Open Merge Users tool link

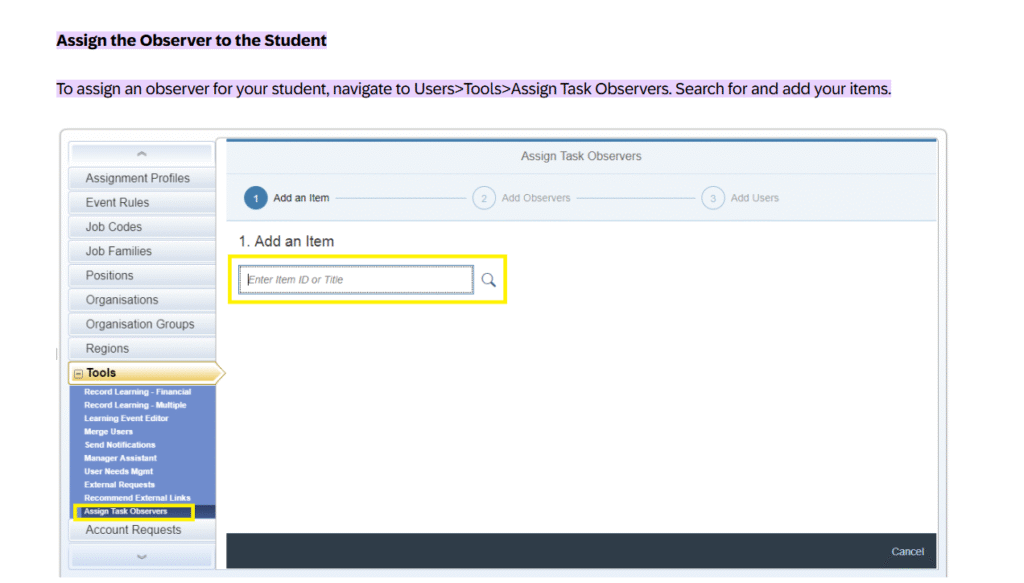point(109,432)
